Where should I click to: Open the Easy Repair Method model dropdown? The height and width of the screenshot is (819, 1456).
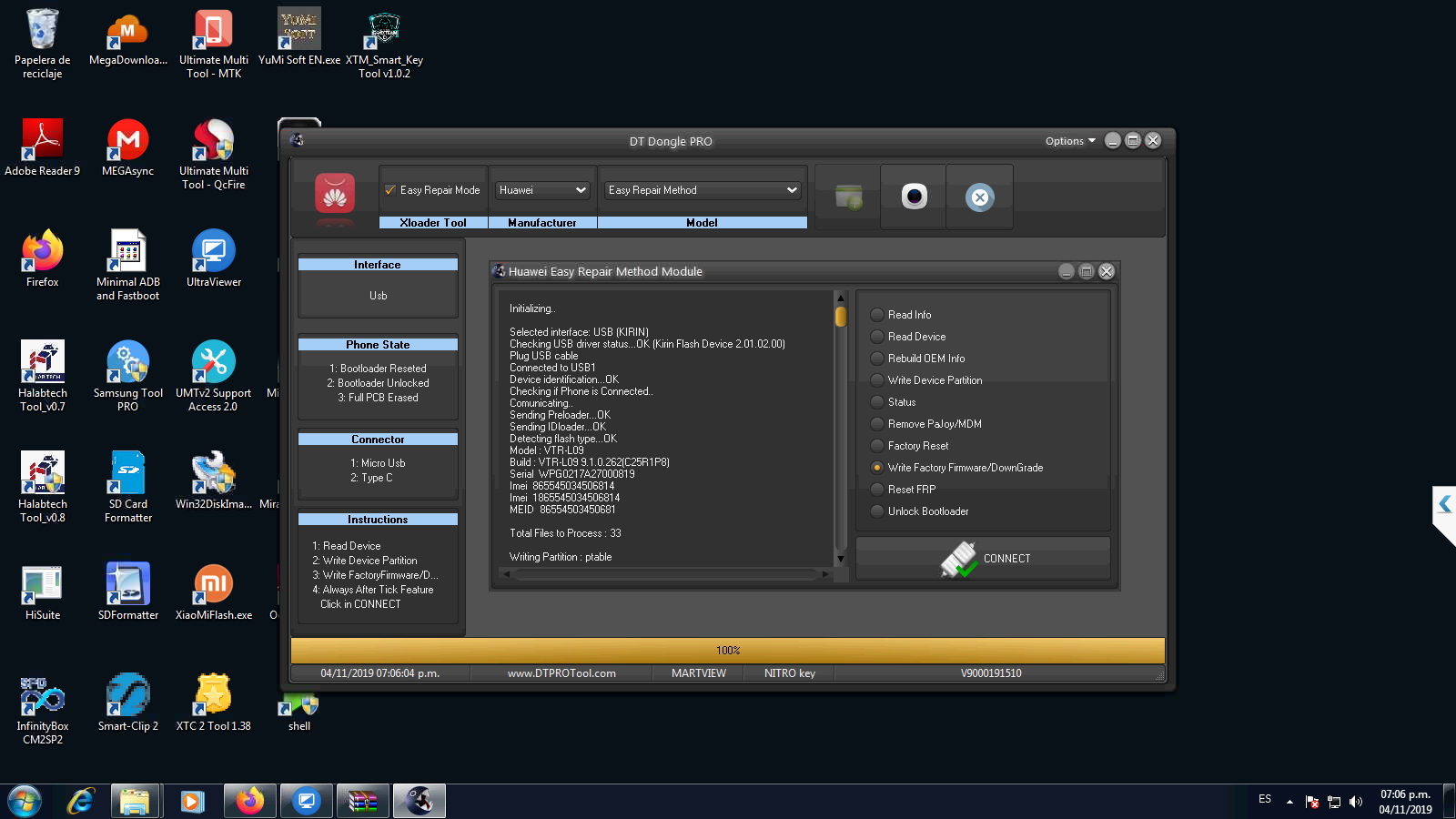(x=702, y=190)
